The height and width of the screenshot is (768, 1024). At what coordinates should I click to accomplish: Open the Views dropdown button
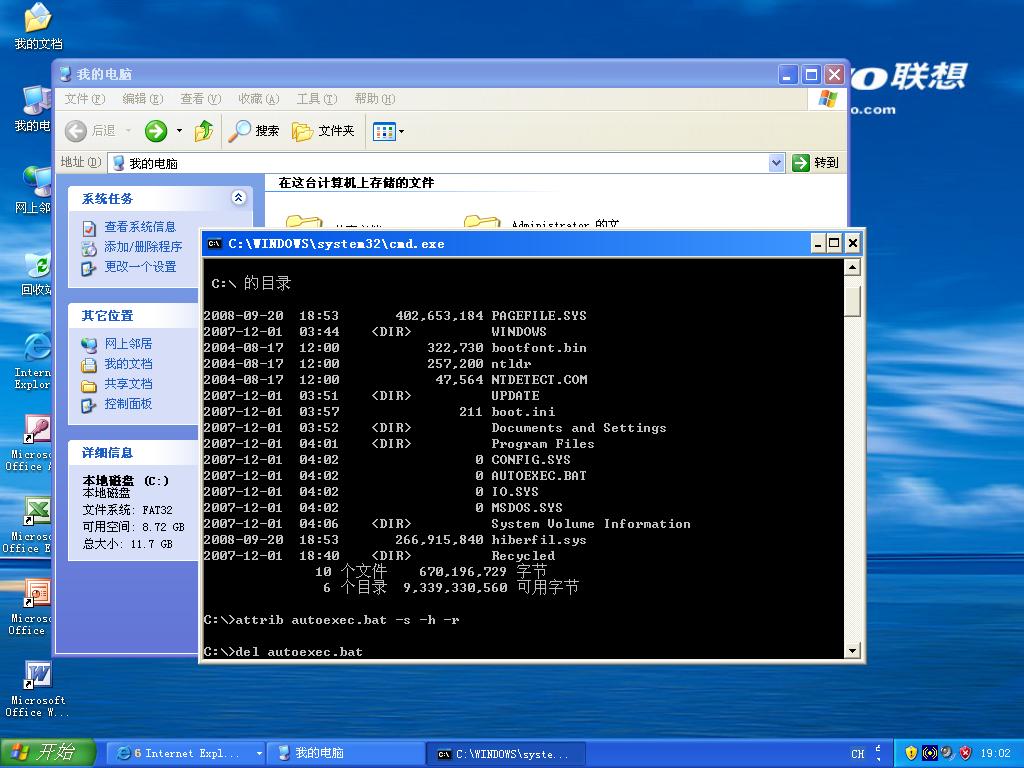click(x=388, y=131)
